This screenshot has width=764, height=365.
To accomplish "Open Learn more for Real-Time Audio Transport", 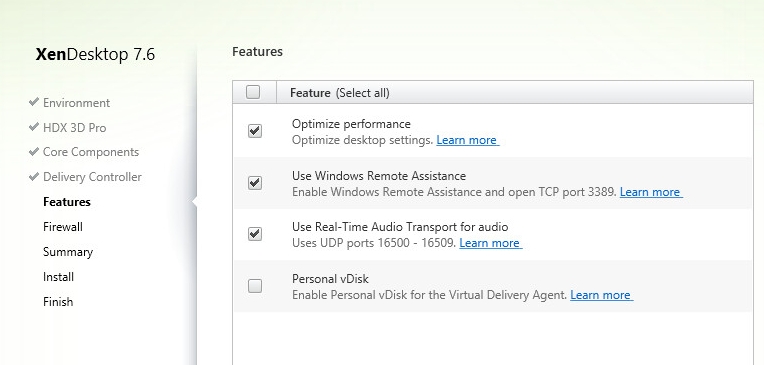I will [490, 243].
